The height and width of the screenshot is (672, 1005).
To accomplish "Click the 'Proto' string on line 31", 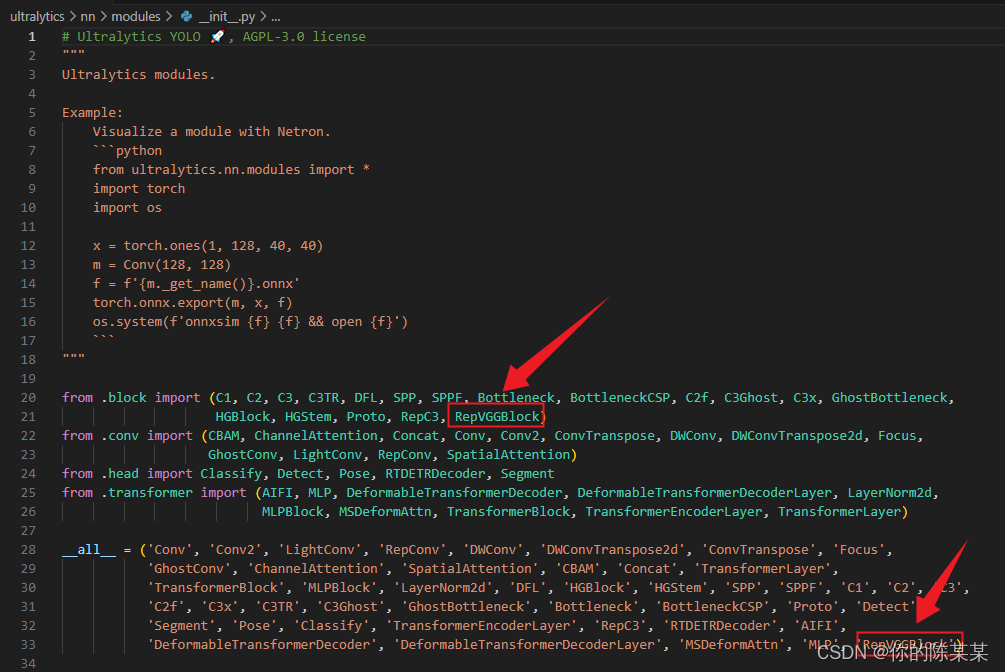I will [x=812, y=607].
